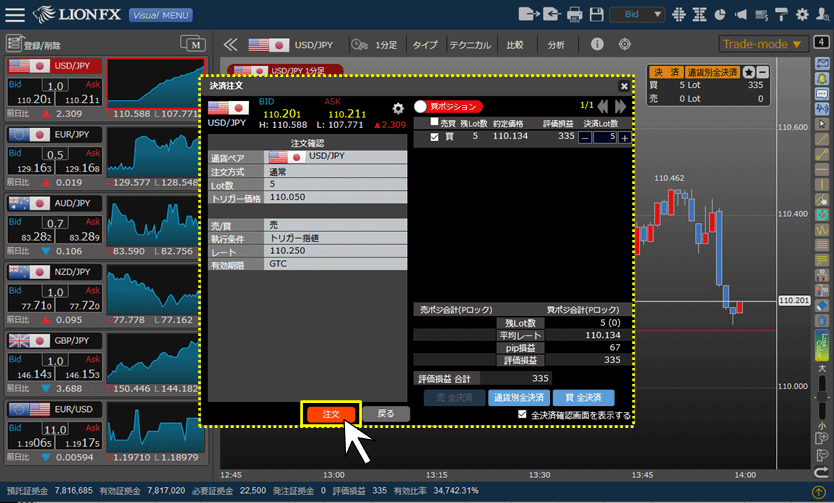Click the line size slider handle

822,397
